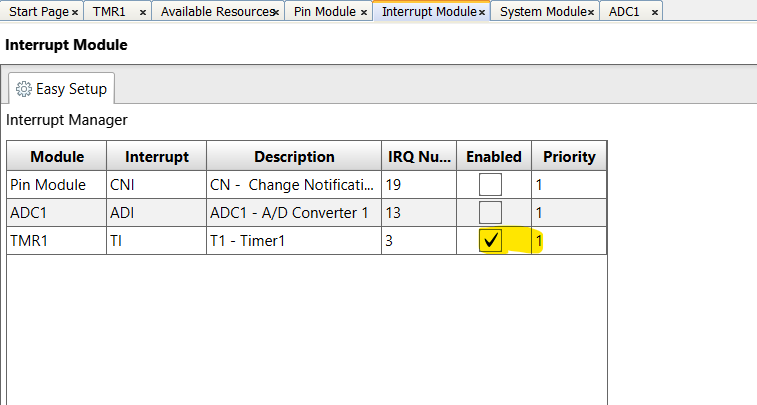757x405 pixels.
Task: Edit TMR1 priority value cell
Action: (x=568, y=240)
